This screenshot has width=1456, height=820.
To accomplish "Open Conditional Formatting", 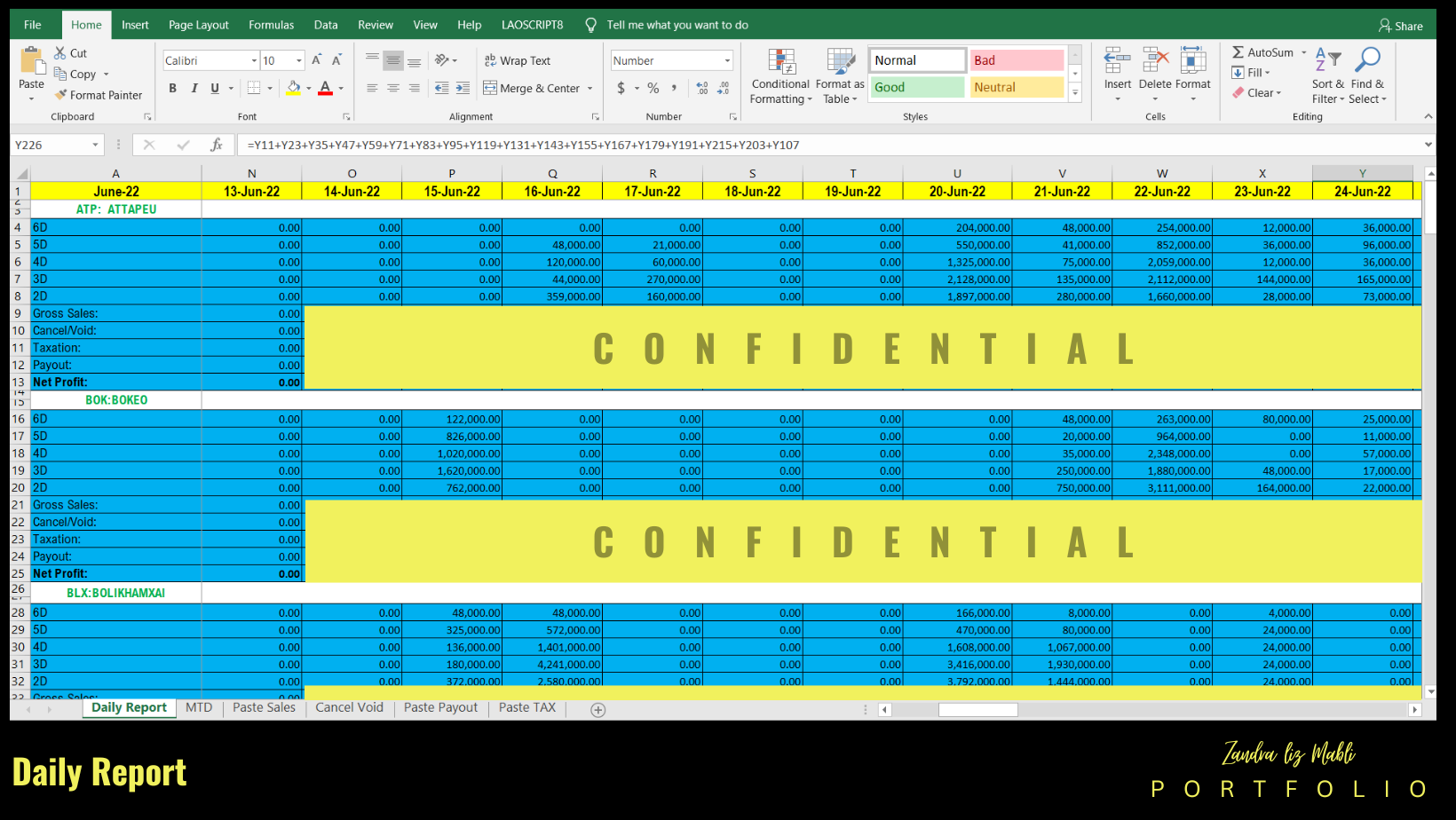I will point(780,77).
